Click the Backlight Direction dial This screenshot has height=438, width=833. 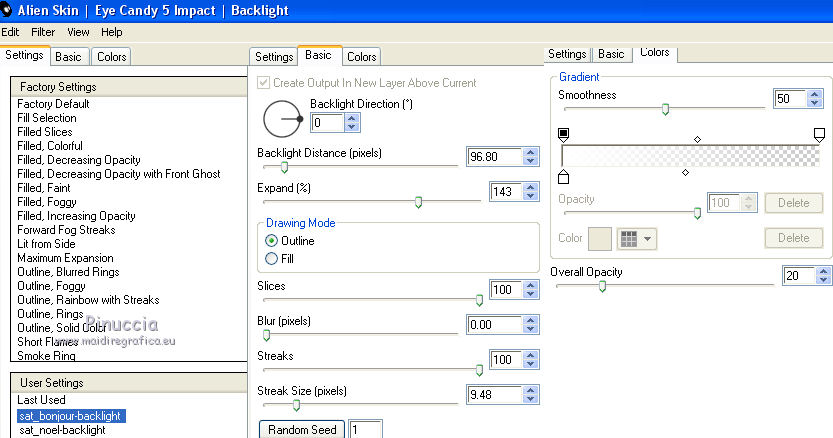coord(283,119)
